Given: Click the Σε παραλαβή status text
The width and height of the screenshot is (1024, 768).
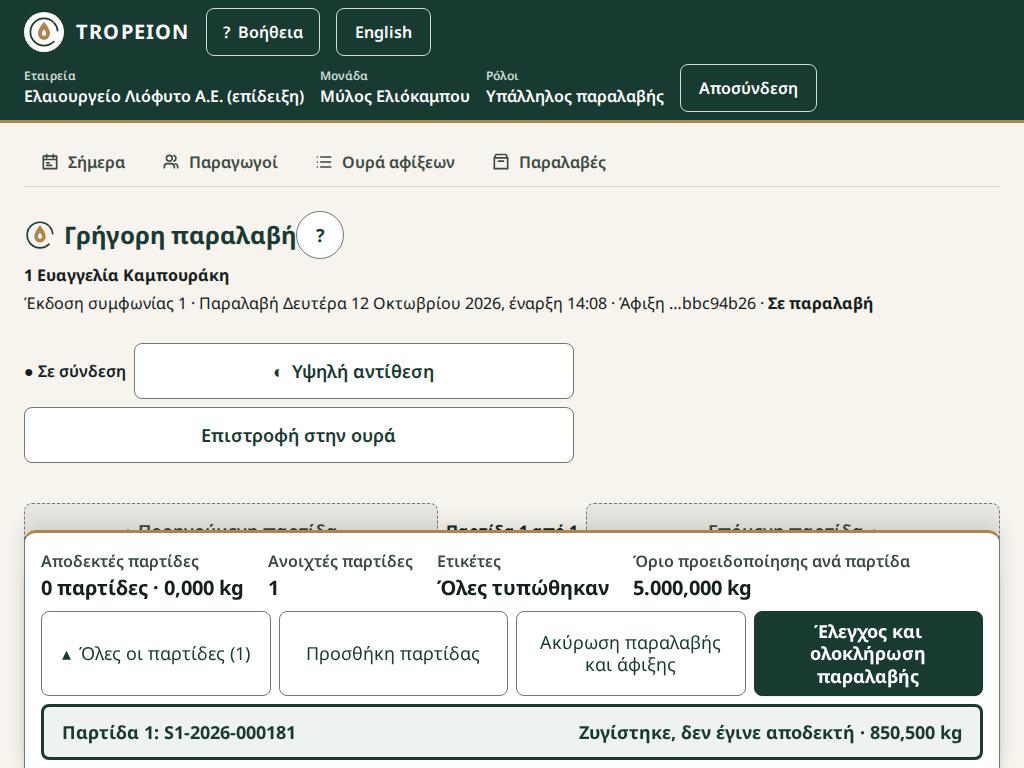Looking at the screenshot, I should coord(820,304).
